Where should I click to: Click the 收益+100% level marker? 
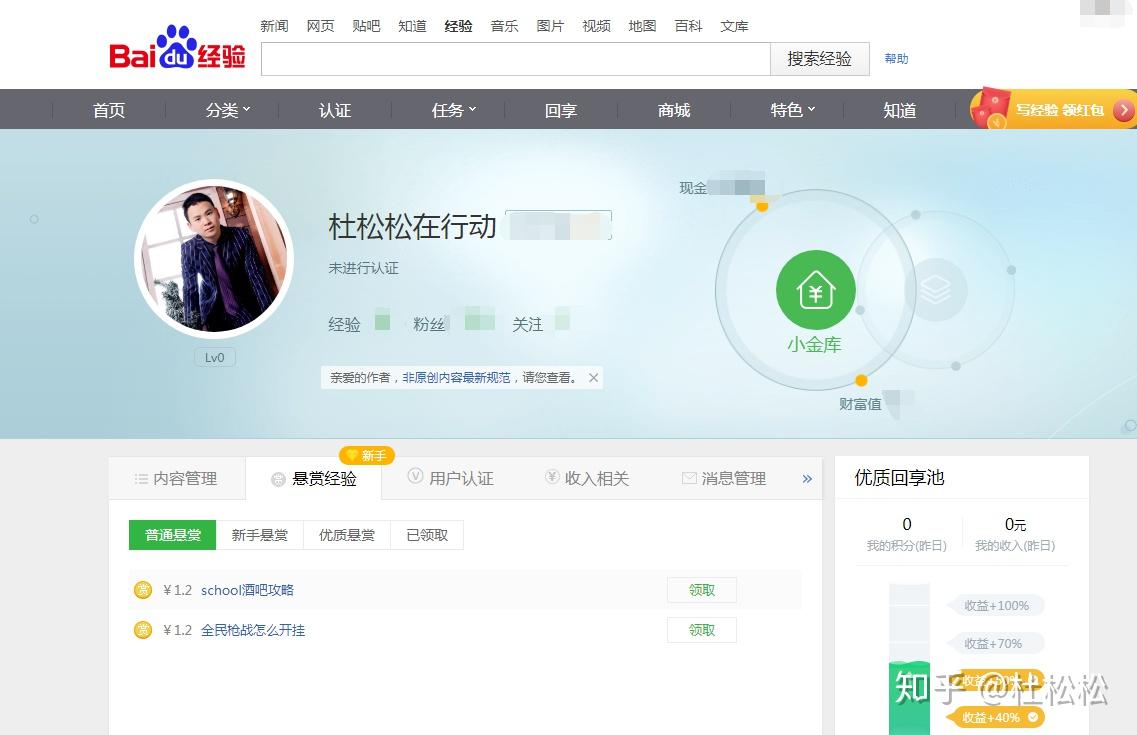[996, 605]
